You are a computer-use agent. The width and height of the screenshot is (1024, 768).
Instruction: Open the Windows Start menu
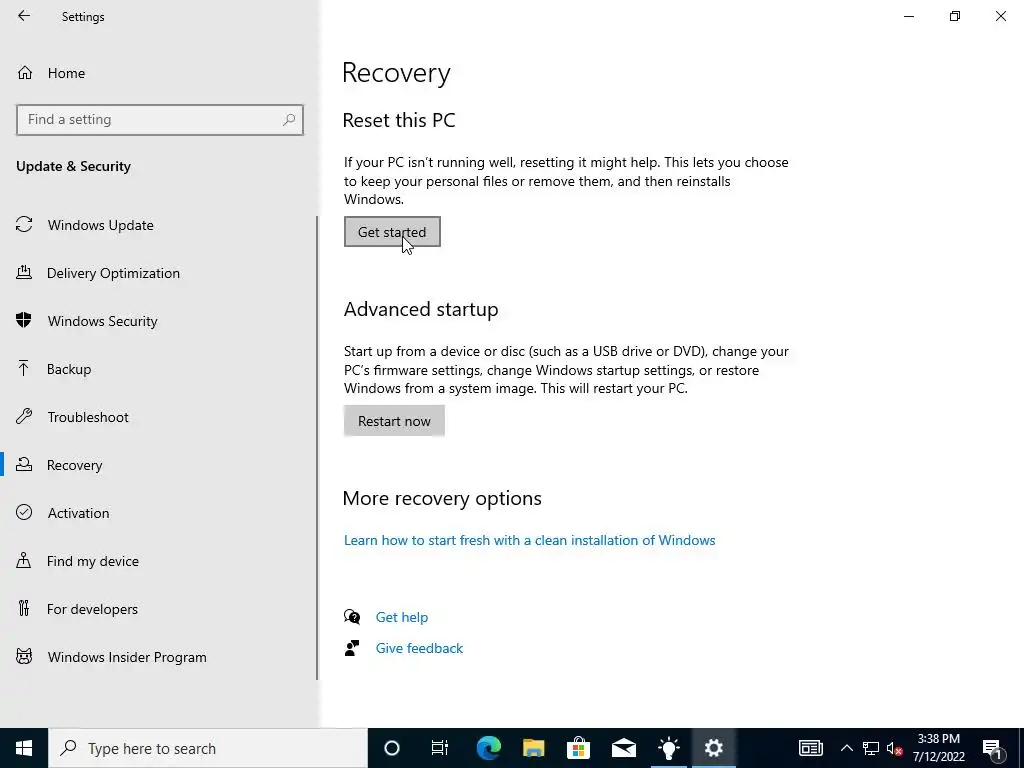pos(24,748)
